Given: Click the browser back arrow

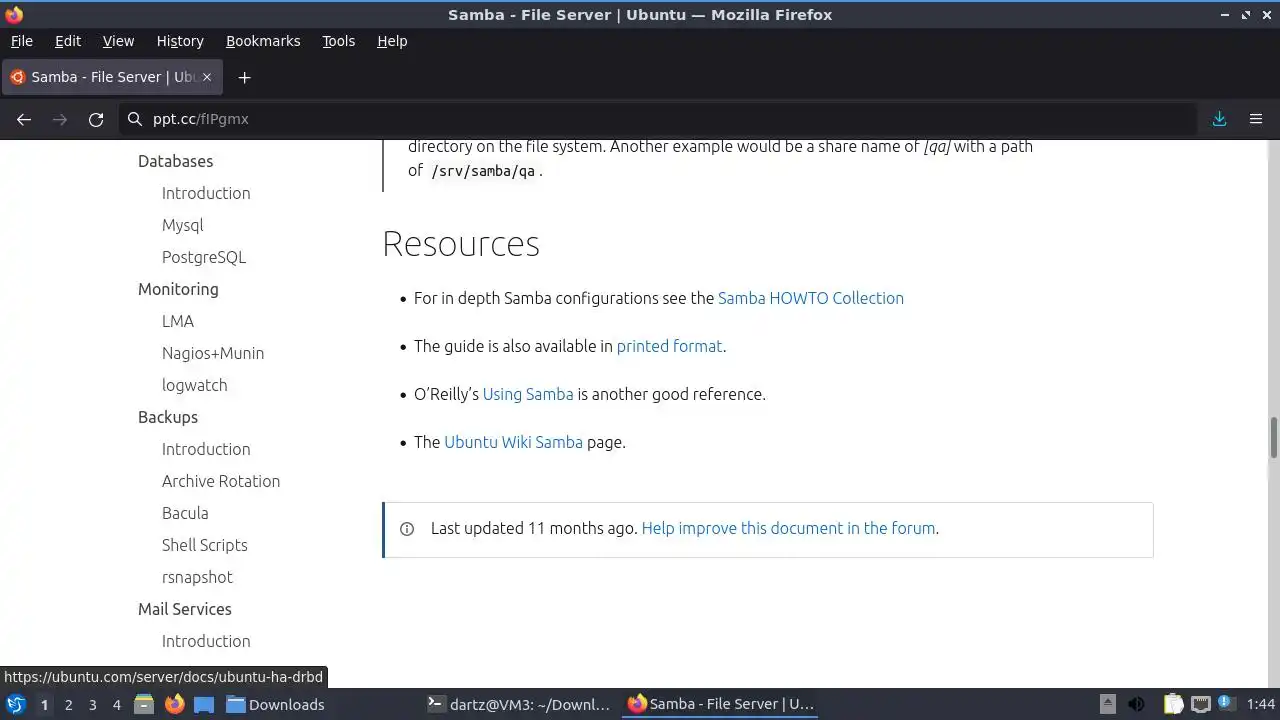Looking at the screenshot, I should click(x=24, y=119).
